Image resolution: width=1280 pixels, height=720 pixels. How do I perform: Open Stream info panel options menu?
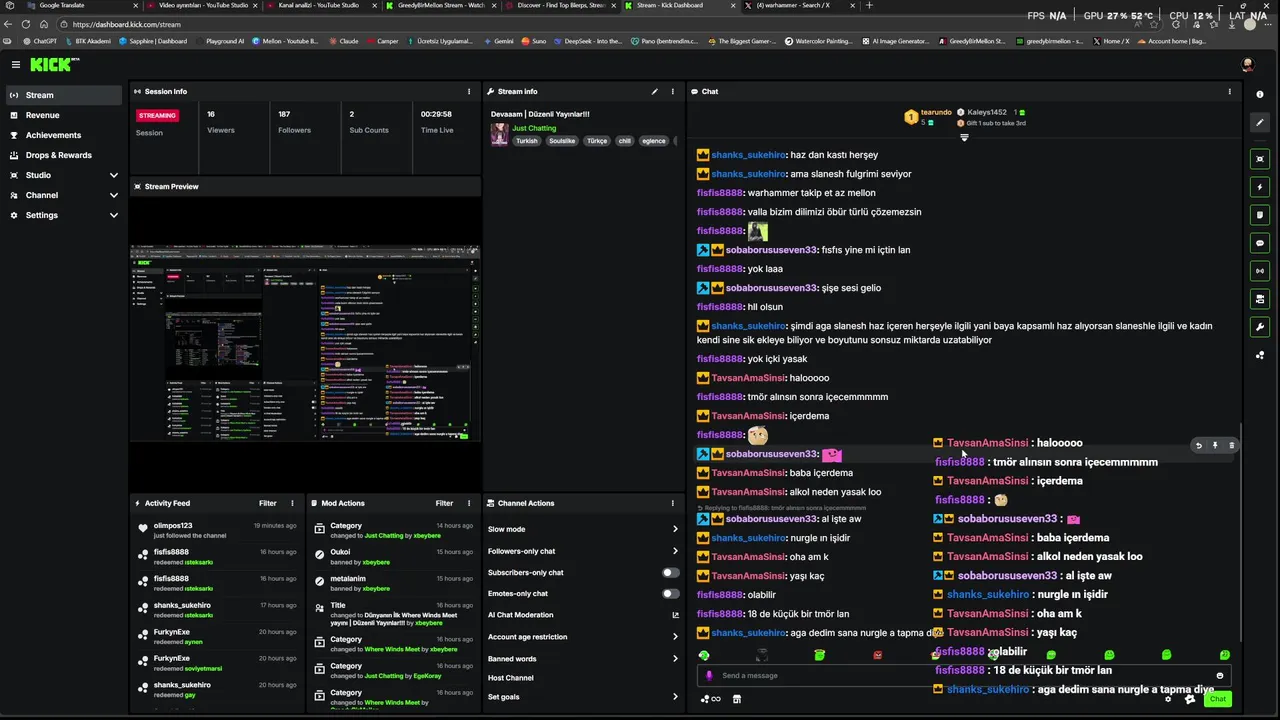(673, 91)
